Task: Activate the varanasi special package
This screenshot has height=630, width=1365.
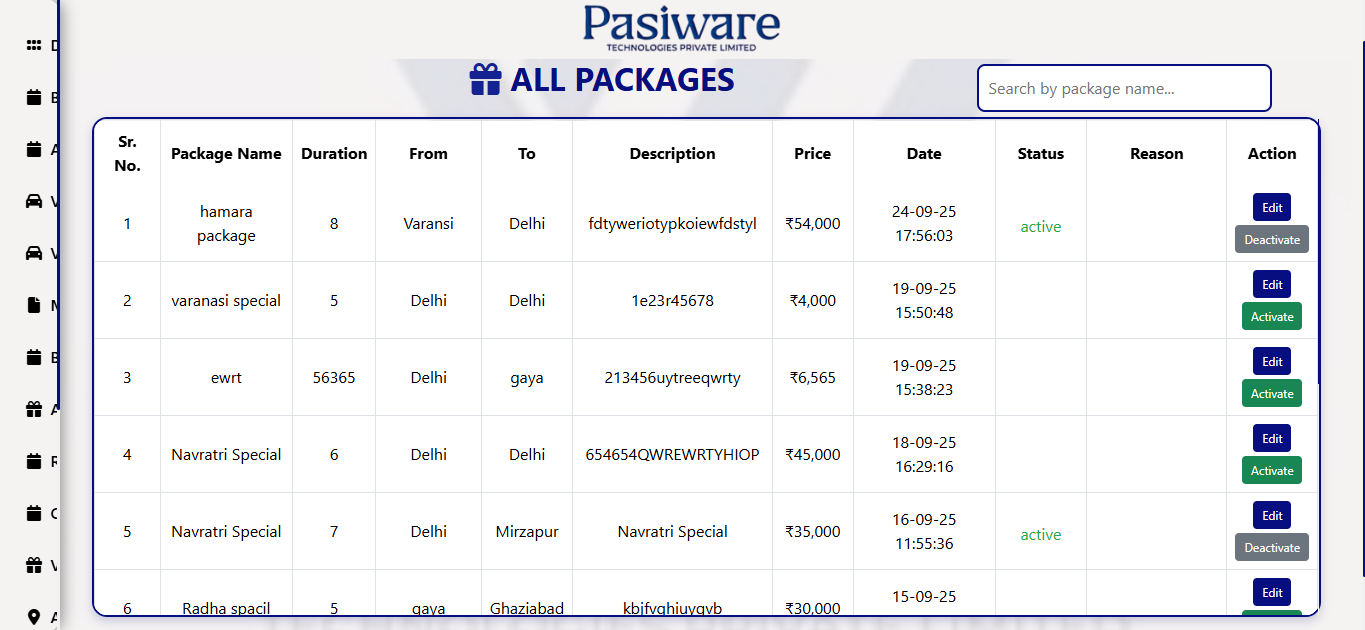Action: pos(1271,316)
